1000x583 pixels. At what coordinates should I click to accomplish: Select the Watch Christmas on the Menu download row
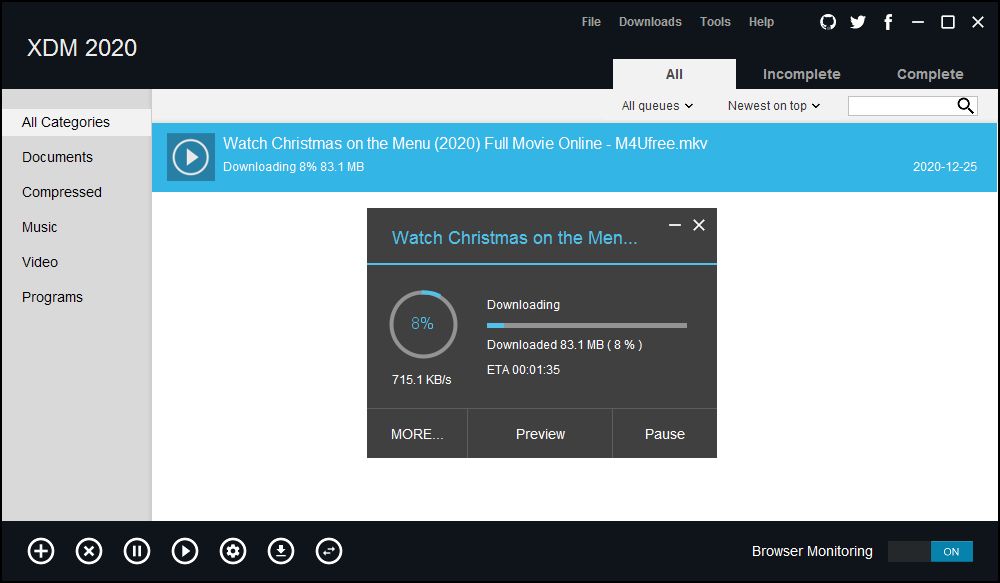(574, 157)
